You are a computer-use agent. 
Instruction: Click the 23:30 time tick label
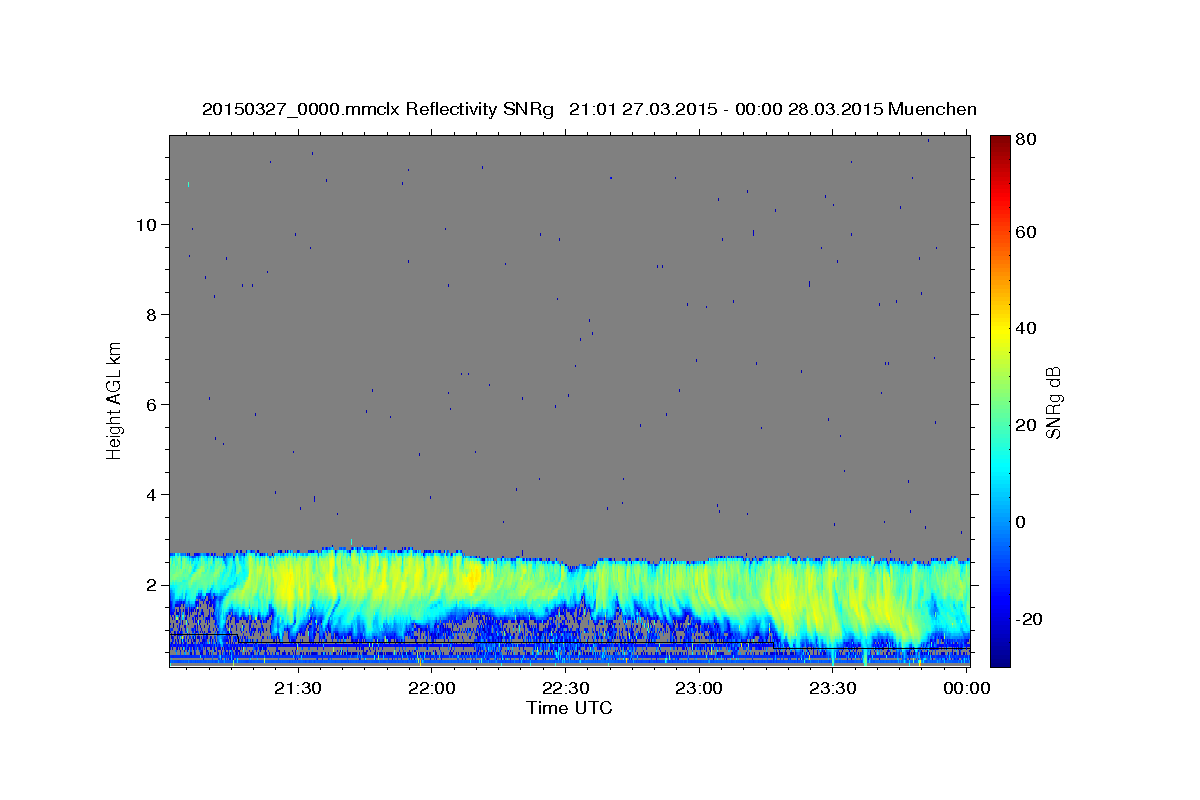click(832, 688)
